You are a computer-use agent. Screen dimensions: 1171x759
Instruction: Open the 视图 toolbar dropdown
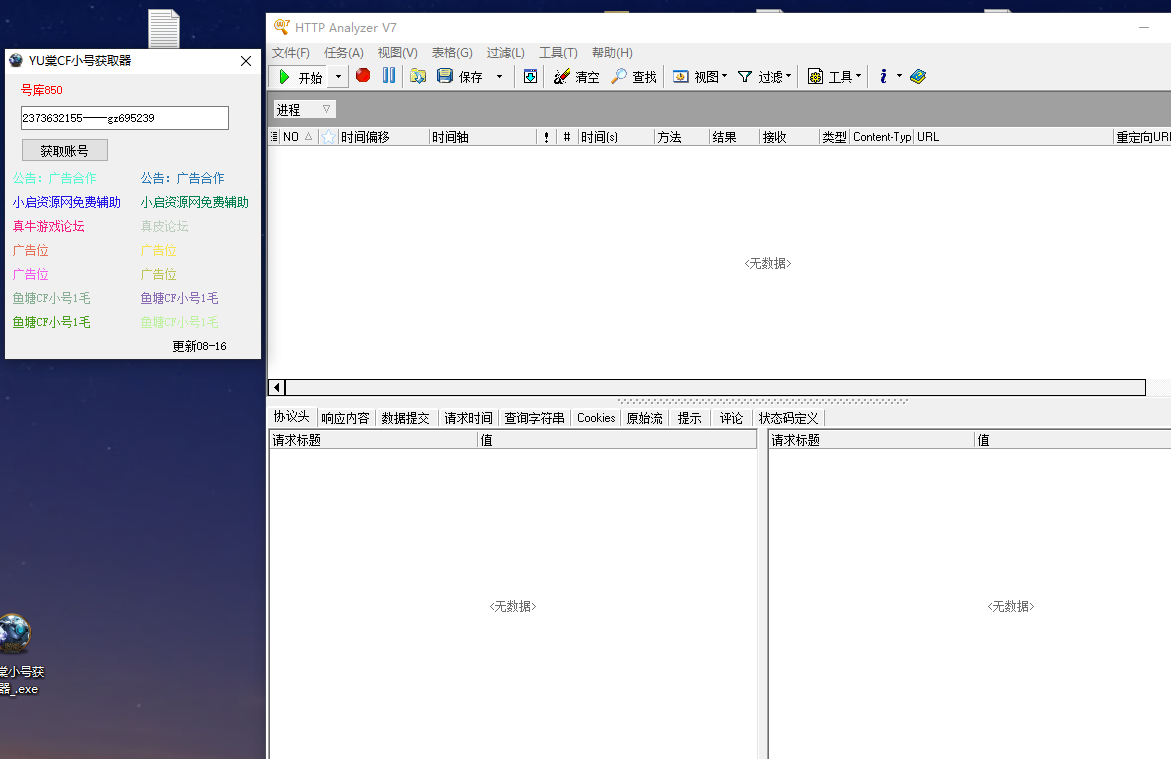click(700, 76)
